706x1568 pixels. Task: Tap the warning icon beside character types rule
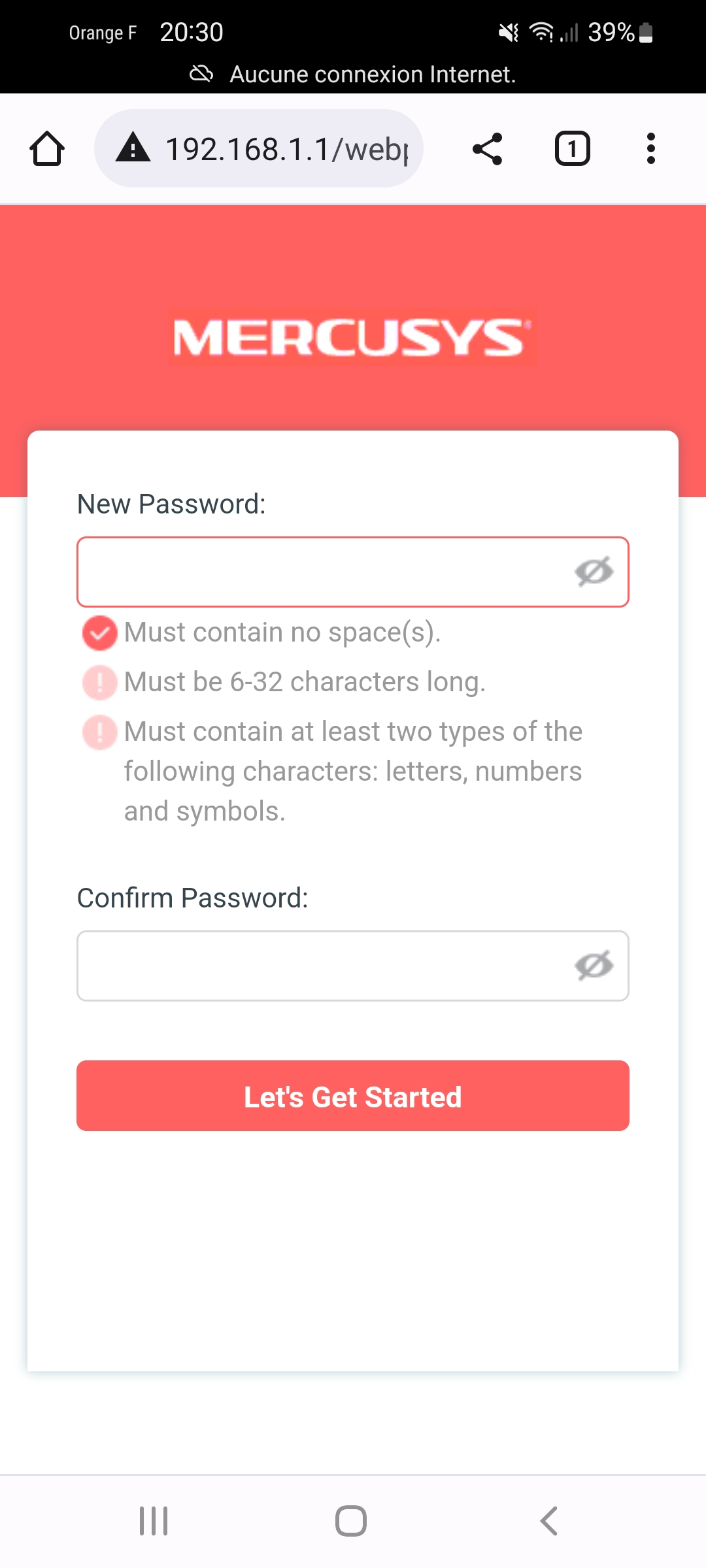click(x=99, y=732)
